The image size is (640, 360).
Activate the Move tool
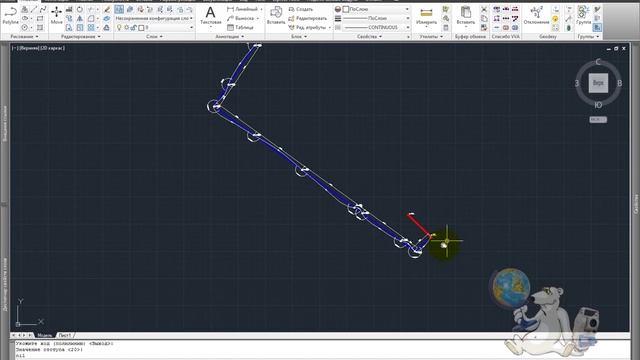[x=56, y=16]
